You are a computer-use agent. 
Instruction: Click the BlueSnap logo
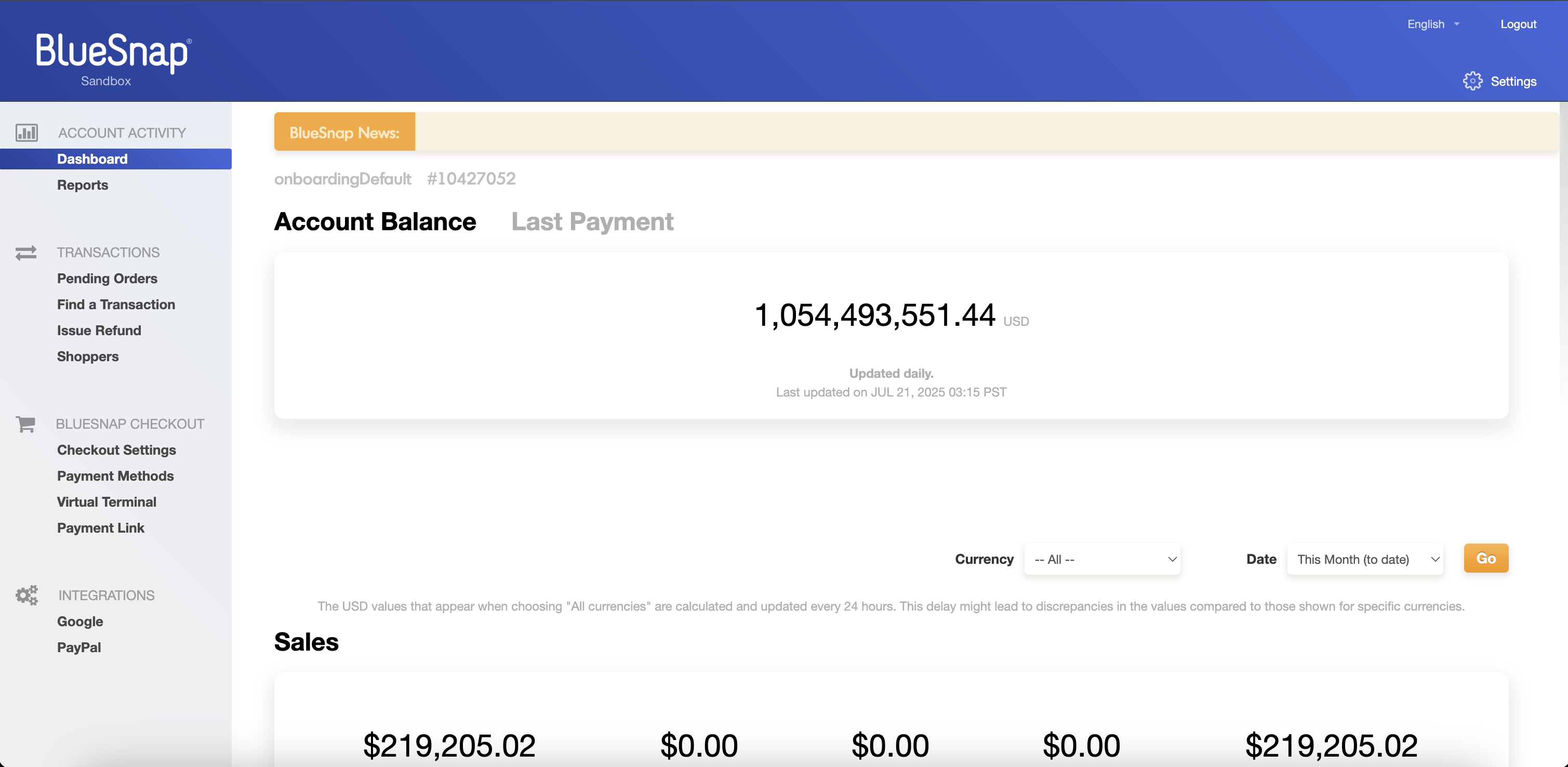[113, 53]
